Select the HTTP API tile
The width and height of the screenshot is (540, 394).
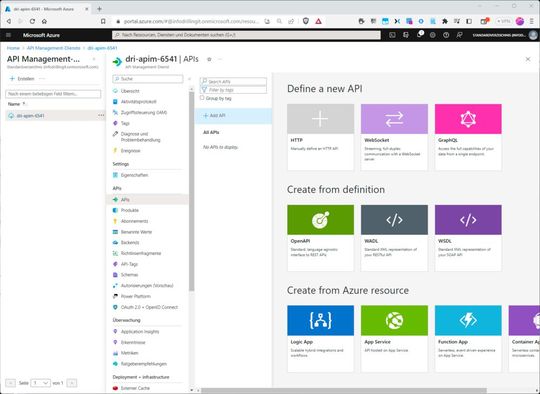320,137
